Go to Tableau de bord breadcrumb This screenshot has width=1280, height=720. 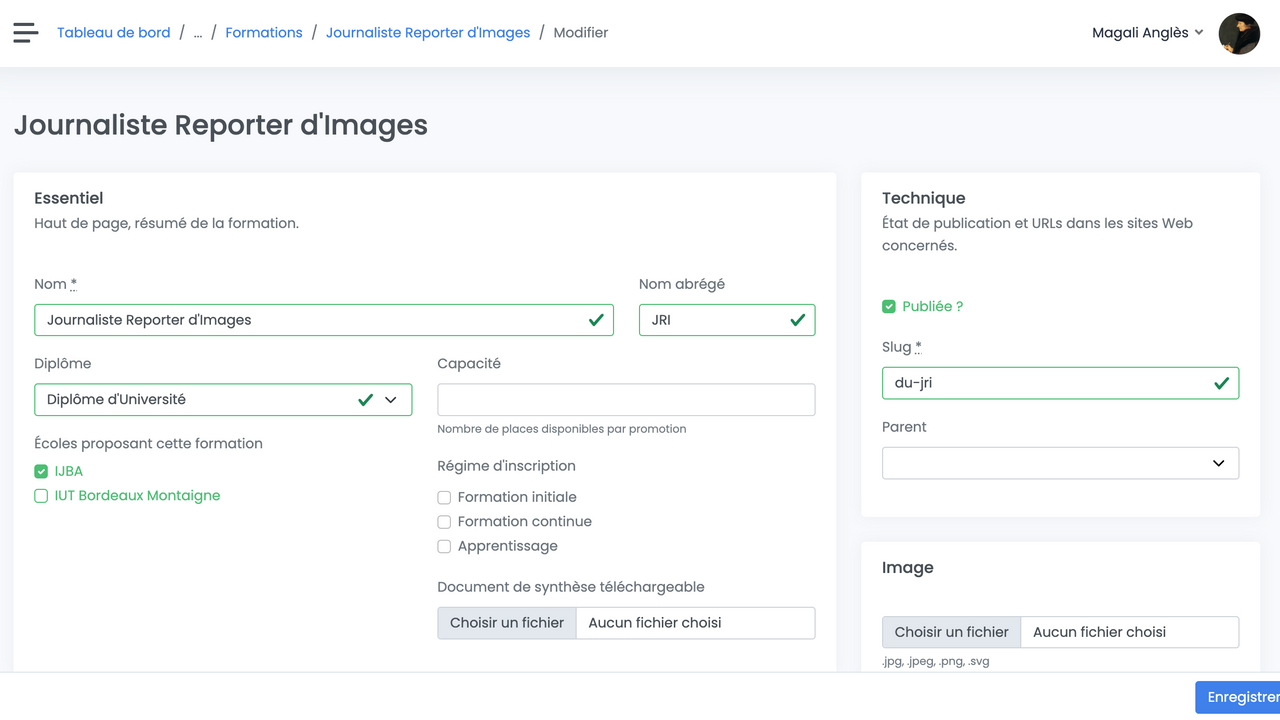point(113,33)
